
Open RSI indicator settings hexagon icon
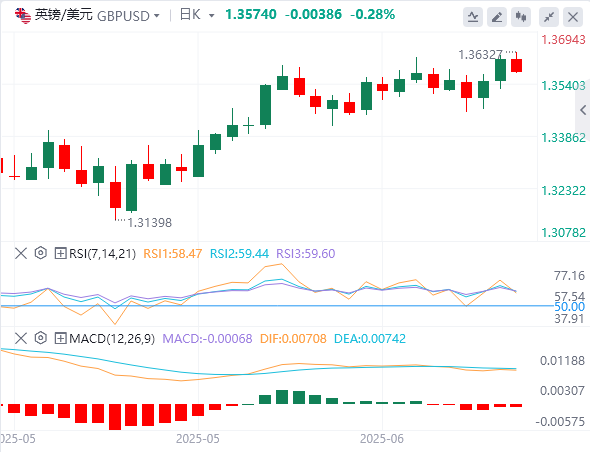pyautogui.click(x=41, y=253)
